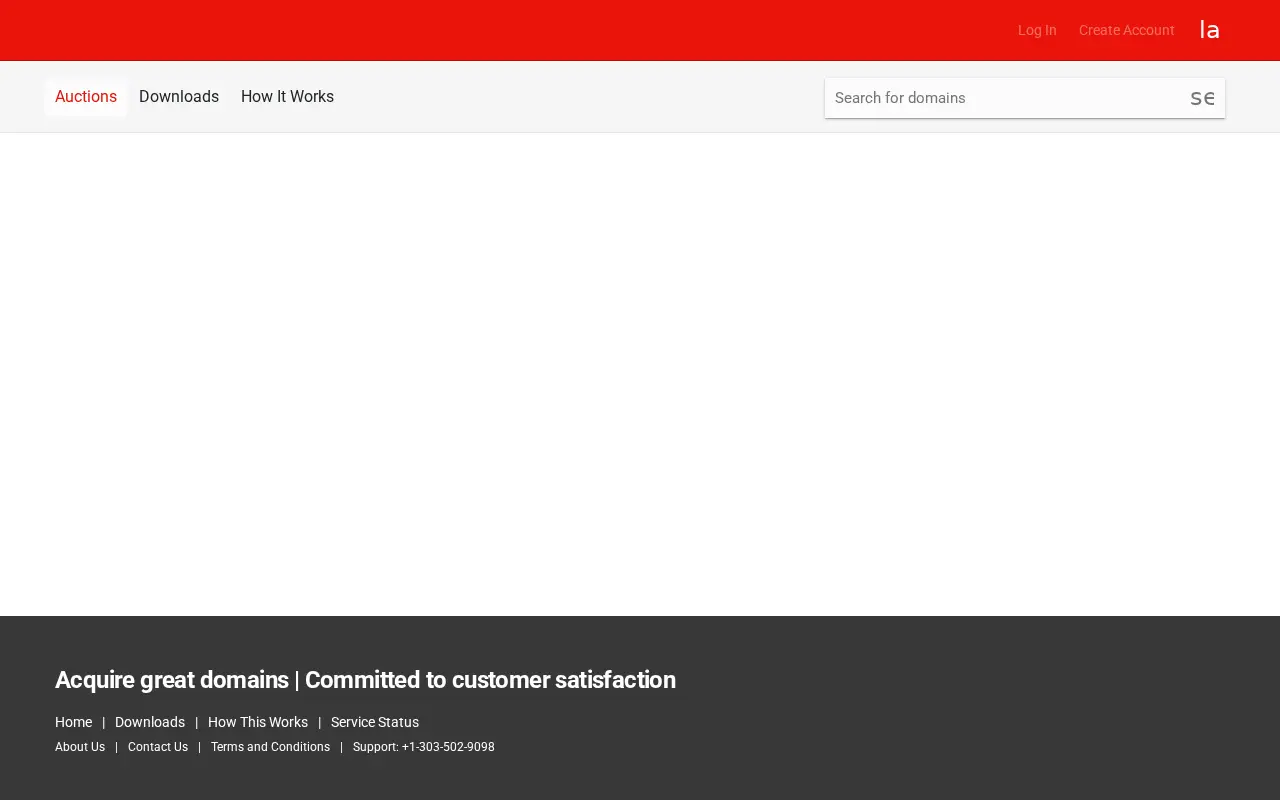Open the Downloads tab in the navigation bar
Image resolution: width=1280 pixels, height=800 pixels.
pos(179,97)
